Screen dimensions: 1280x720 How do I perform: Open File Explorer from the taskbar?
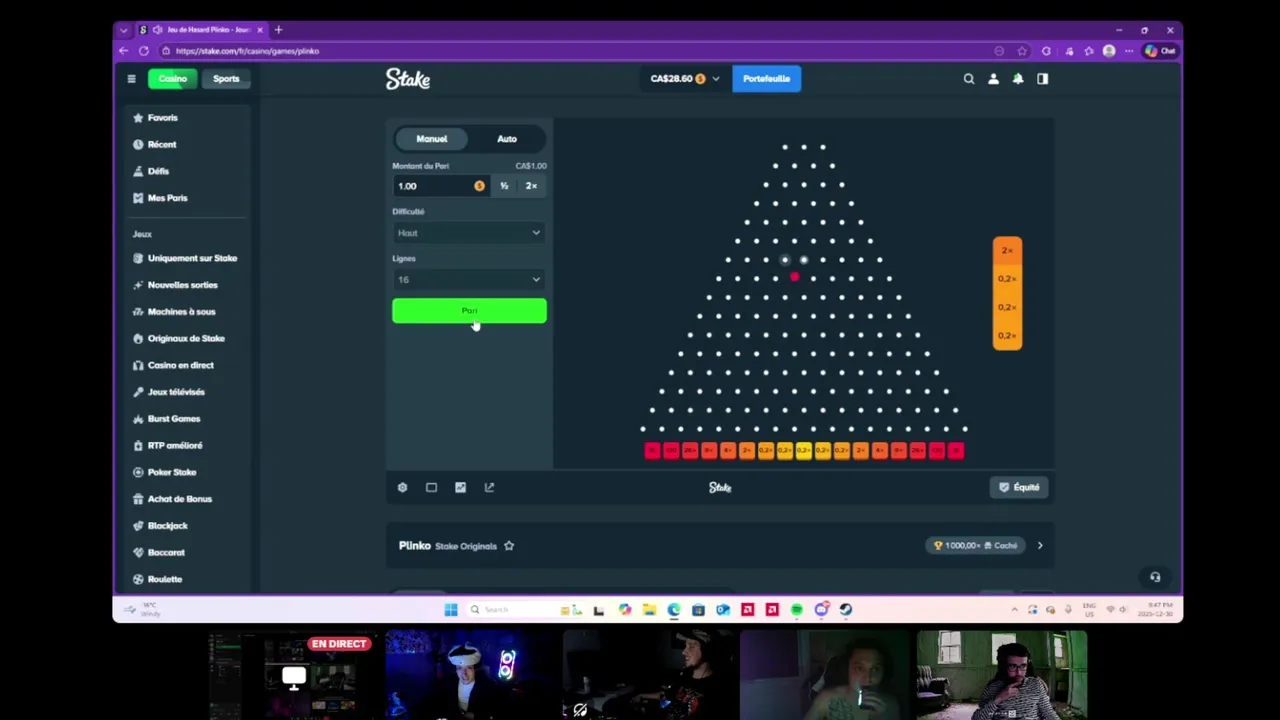(x=649, y=610)
